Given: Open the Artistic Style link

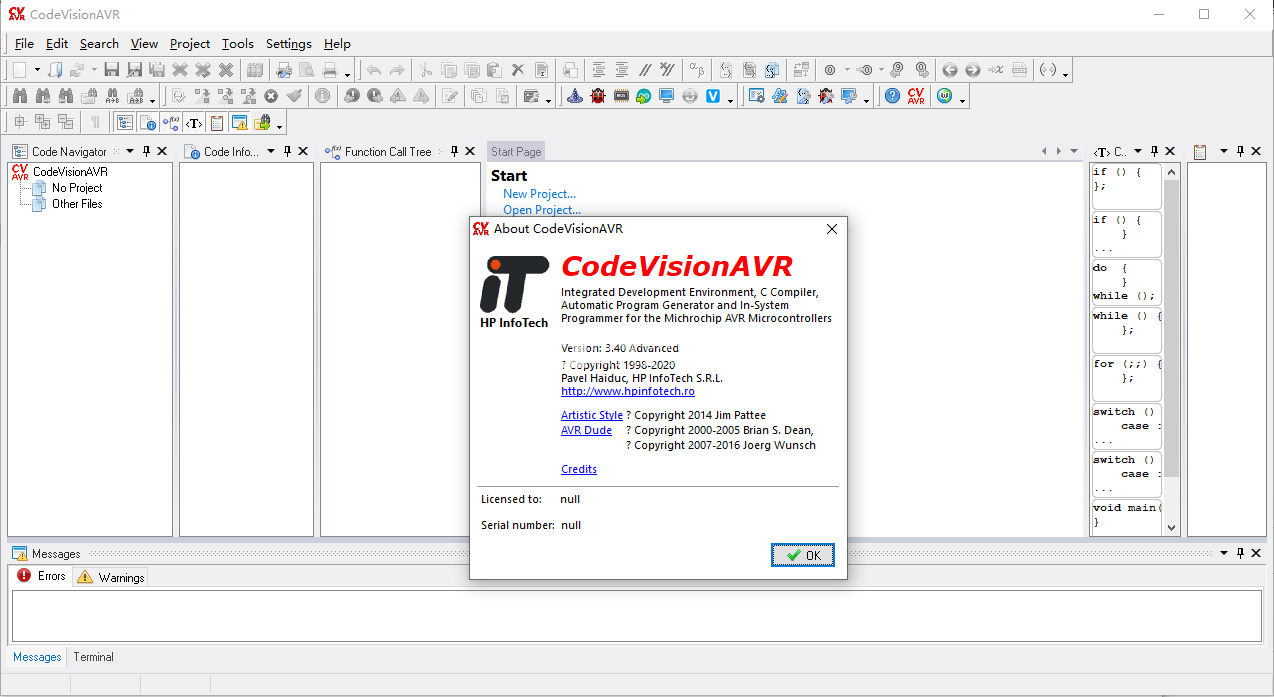Looking at the screenshot, I should pyautogui.click(x=592, y=415).
